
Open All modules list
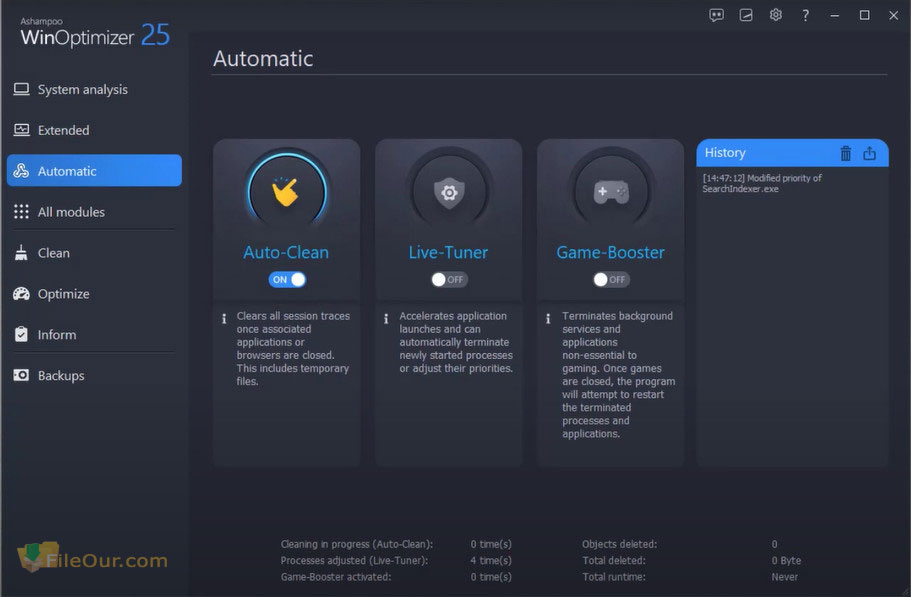point(94,212)
